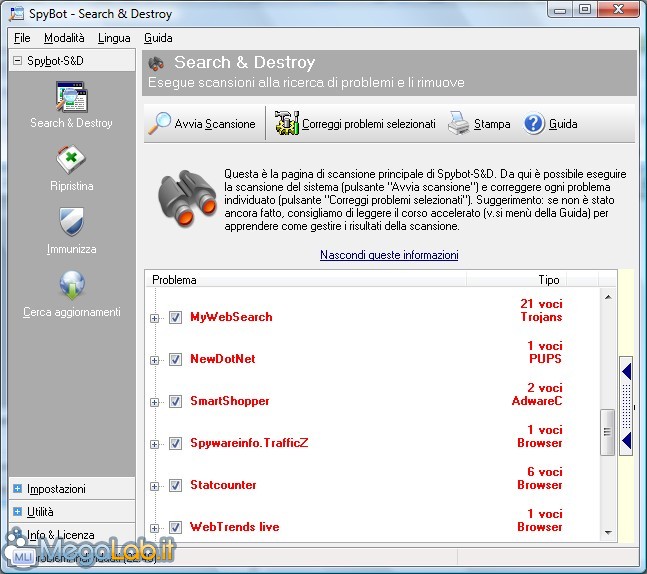Open Search & Destroy sidebar icon
Screen dimensions: 647x574
tap(72, 97)
